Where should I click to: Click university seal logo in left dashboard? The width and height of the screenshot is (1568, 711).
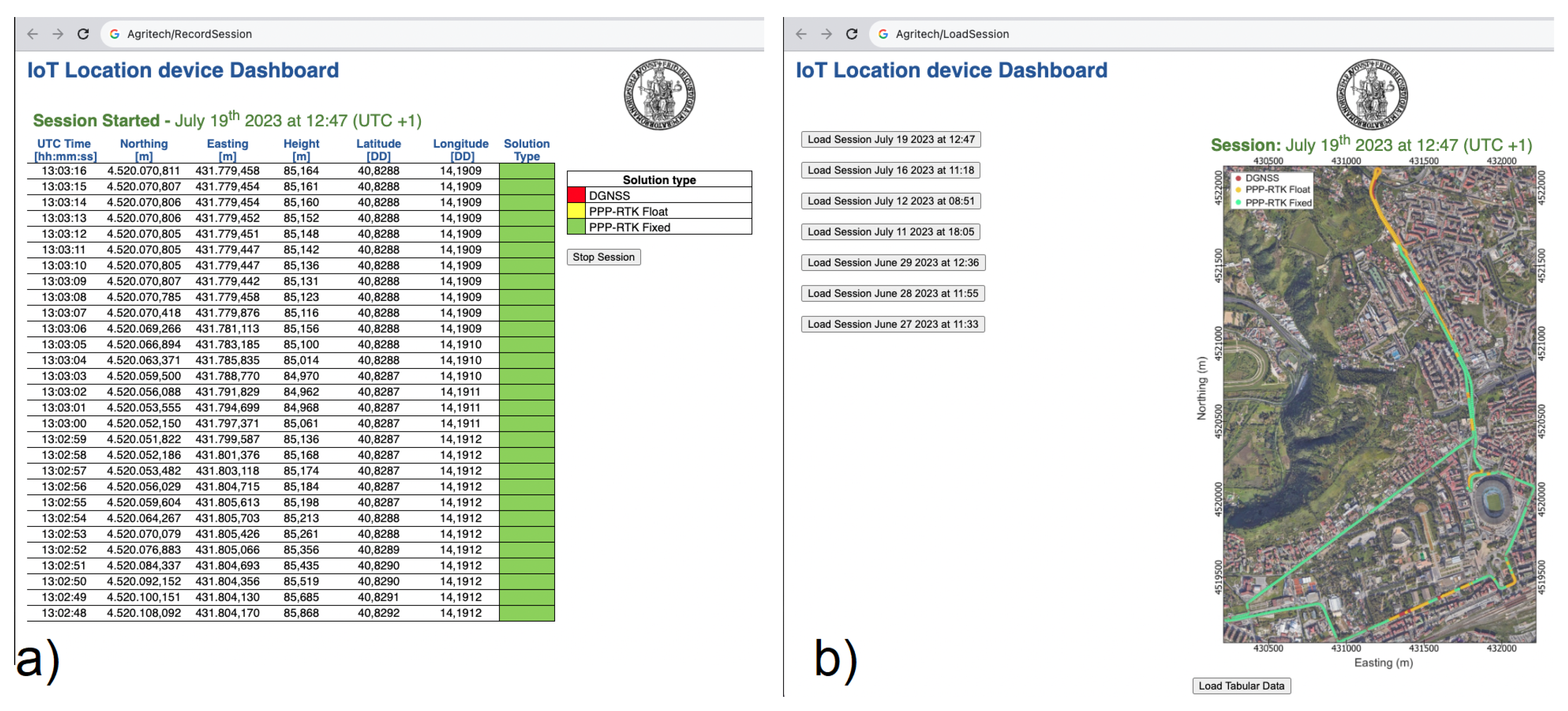pos(659,94)
